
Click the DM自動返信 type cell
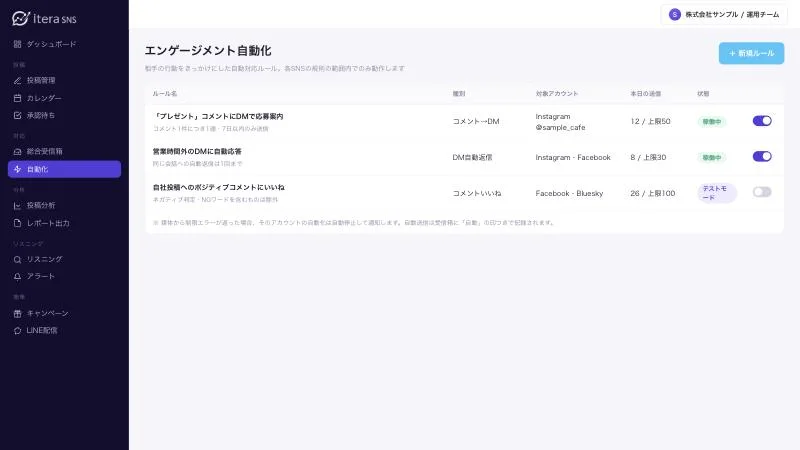pyautogui.click(x=472, y=157)
